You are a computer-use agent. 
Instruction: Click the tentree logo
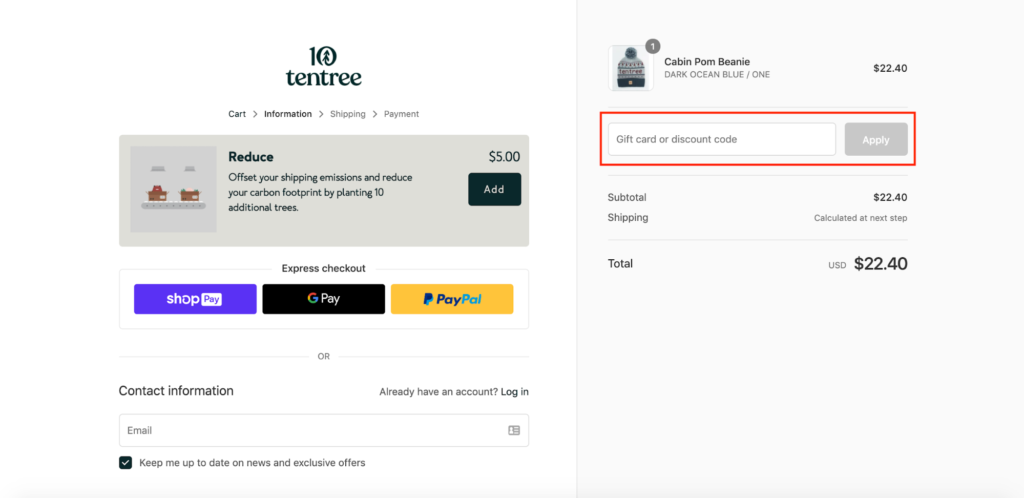(x=323, y=66)
